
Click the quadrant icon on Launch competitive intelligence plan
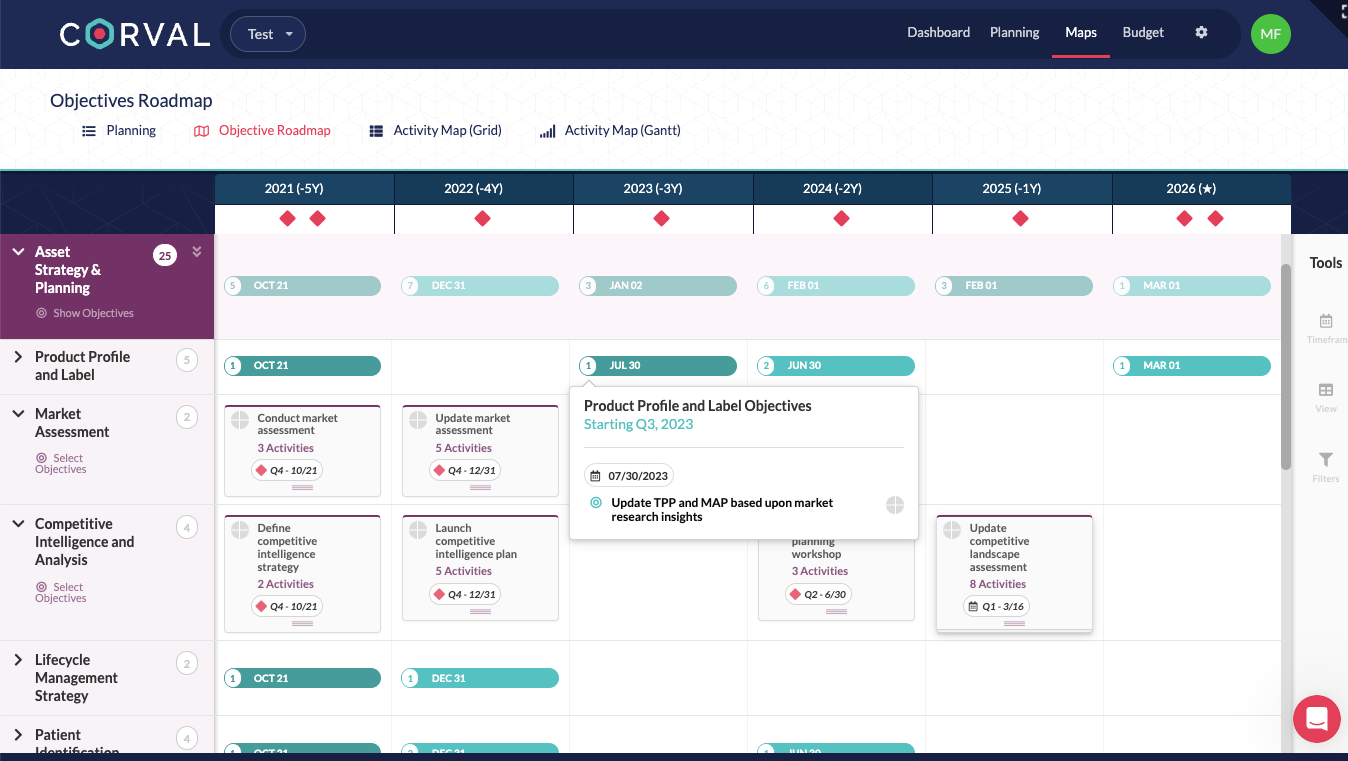coord(417,530)
